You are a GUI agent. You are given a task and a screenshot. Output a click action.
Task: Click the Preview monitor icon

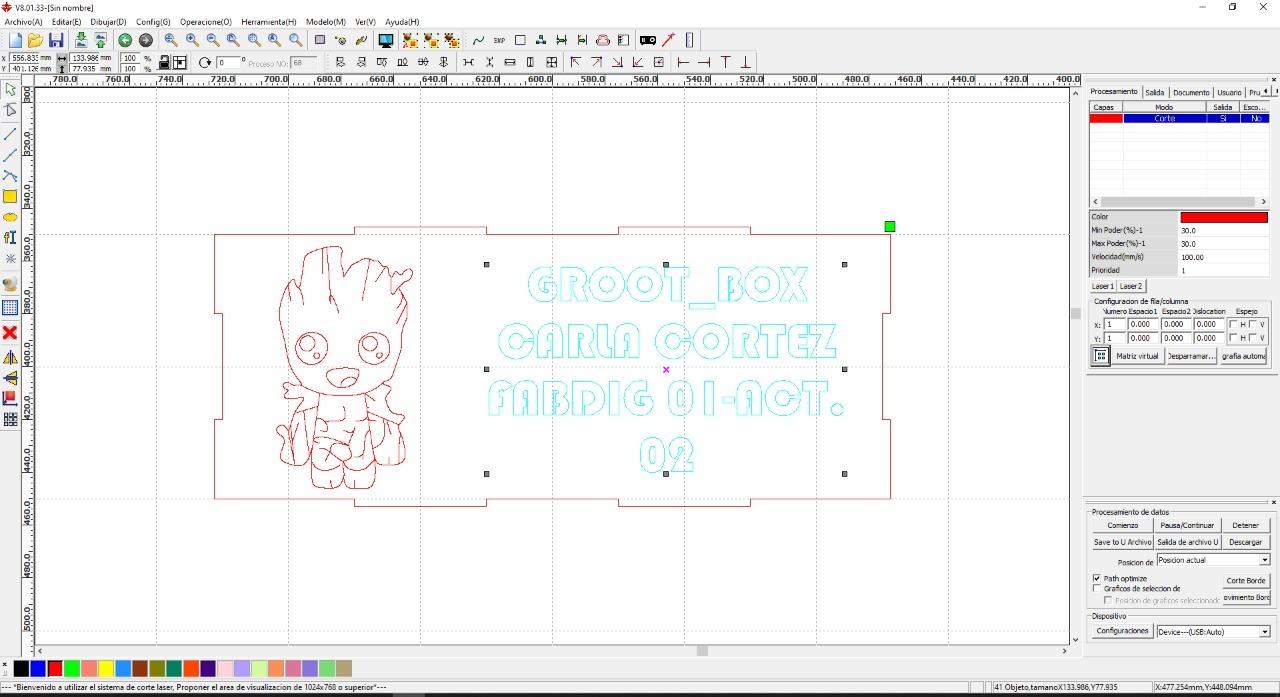click(385, 40)
